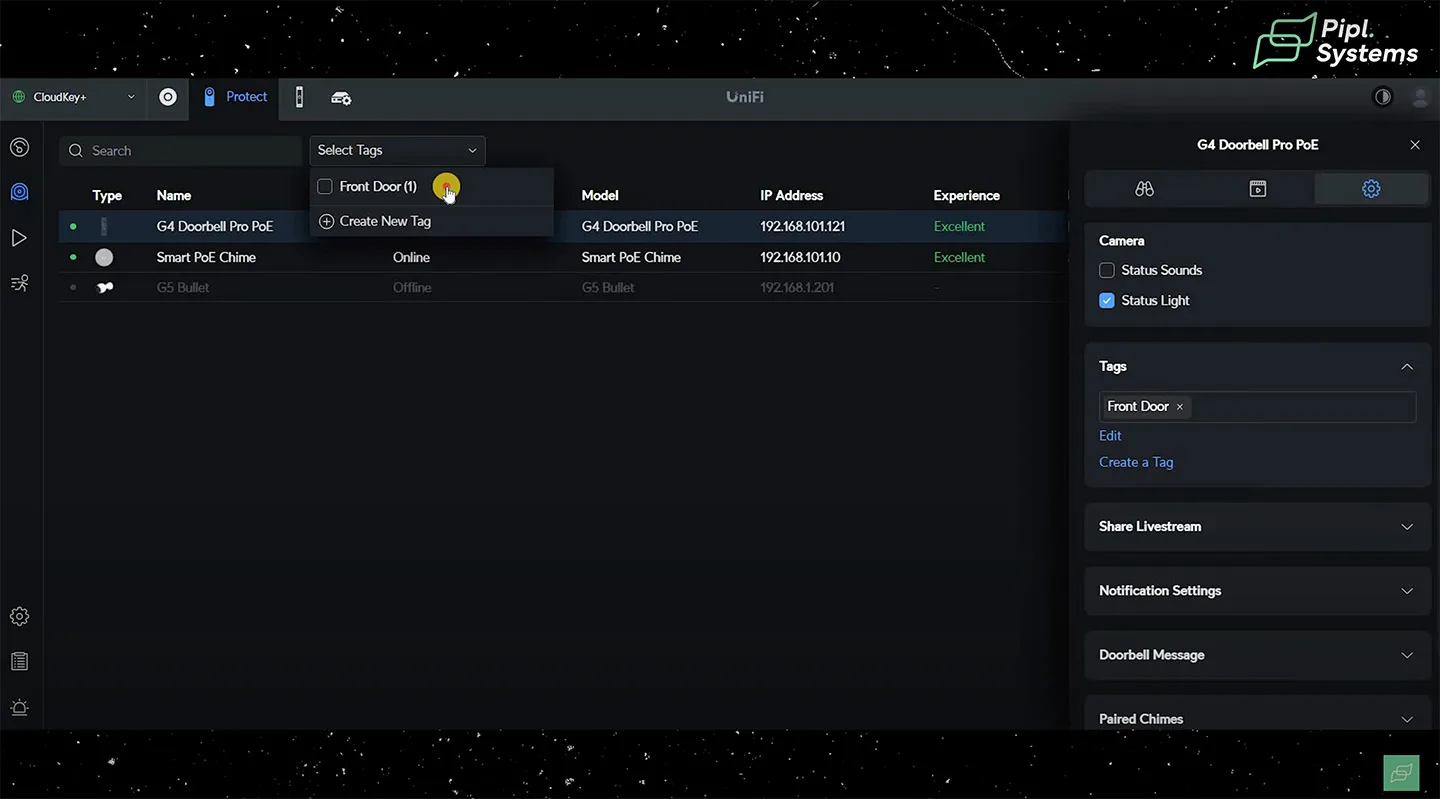Expand the Doorbell Message section
Image resolution: width=1440 pixels, height=799 pixels.
(x=1257, y=655)
